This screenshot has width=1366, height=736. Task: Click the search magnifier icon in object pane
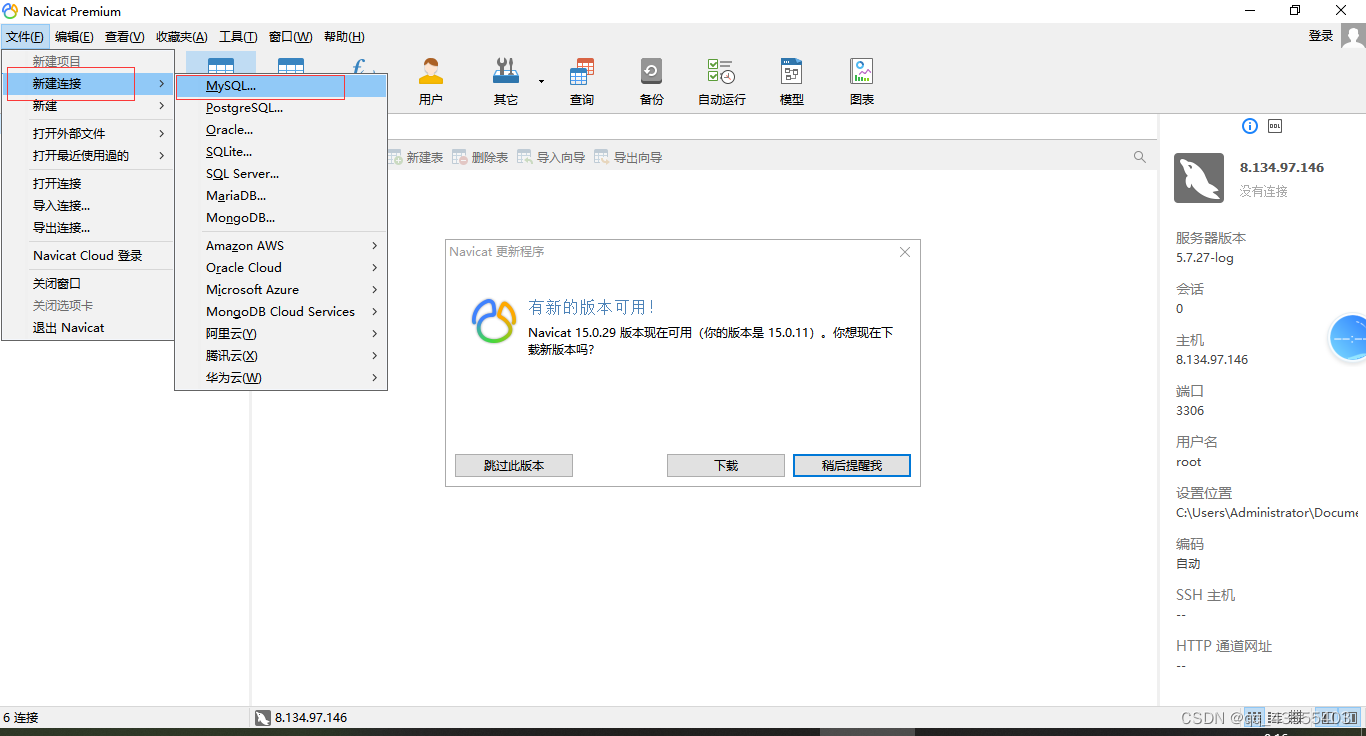[1140, 157]
